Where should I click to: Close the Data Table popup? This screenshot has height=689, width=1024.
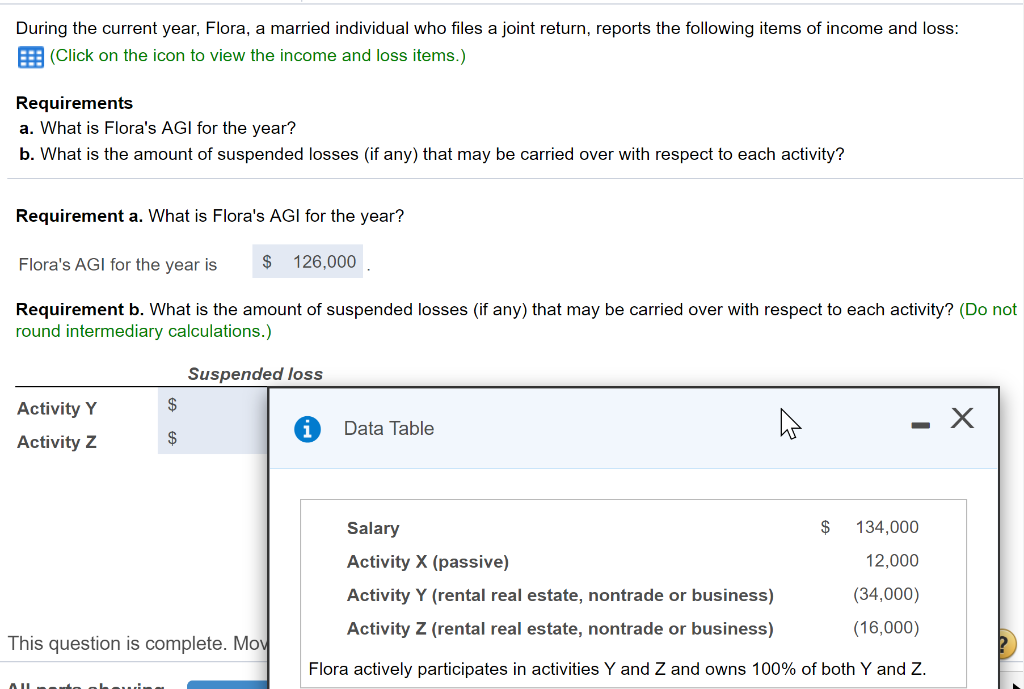pos(961,419)
